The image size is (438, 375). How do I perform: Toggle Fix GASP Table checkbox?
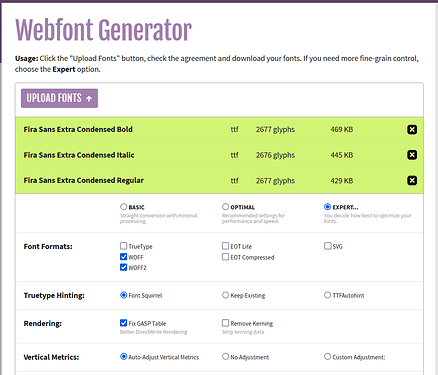click(124, 323)
